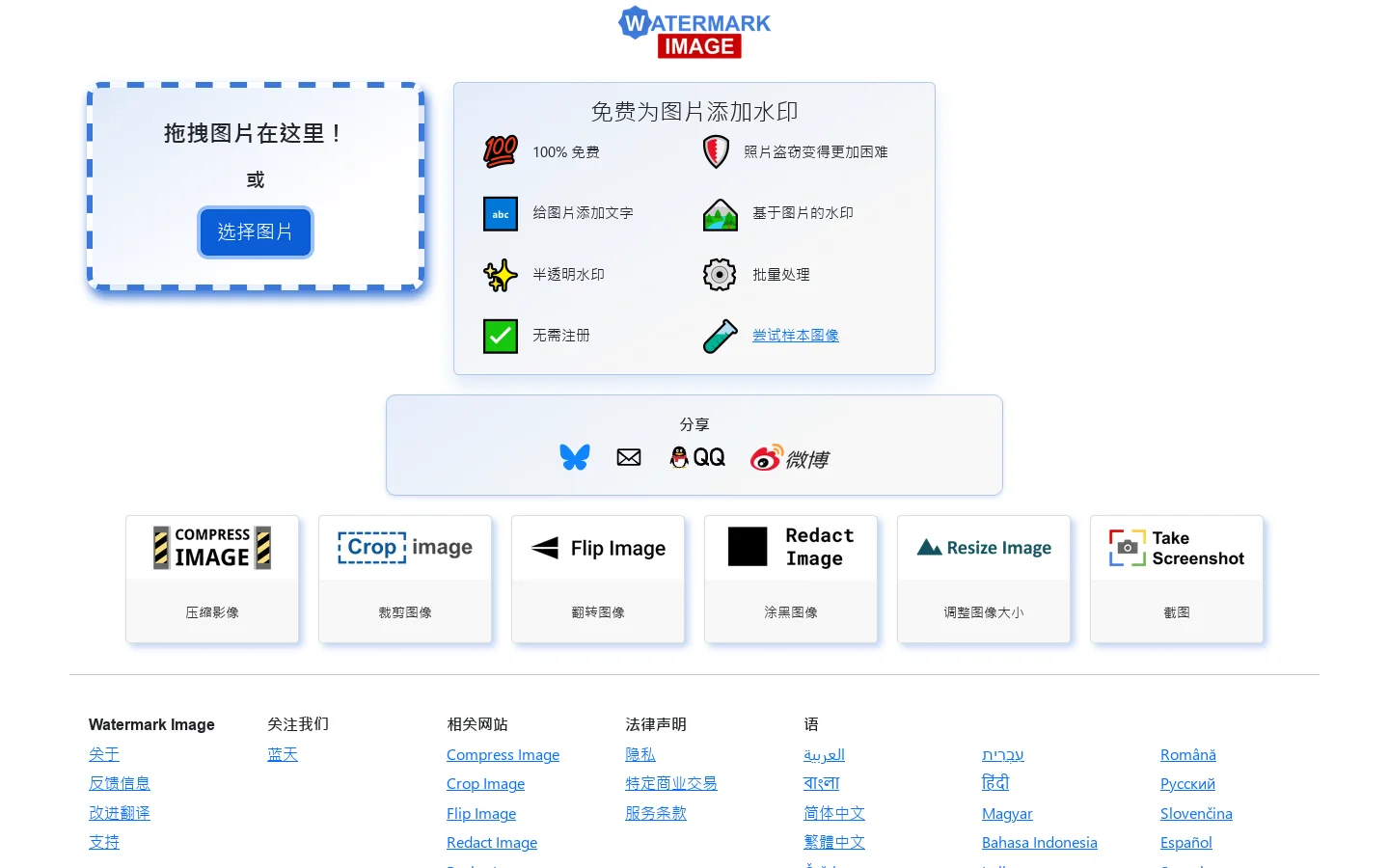Click the green checkmark icon
This screenshot has height=868, width=1389.
click(x=501, y=336)
